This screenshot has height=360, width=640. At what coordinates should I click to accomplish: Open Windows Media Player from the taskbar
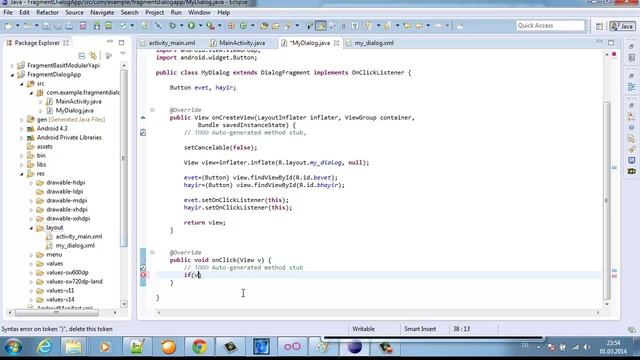click(104, 347)
